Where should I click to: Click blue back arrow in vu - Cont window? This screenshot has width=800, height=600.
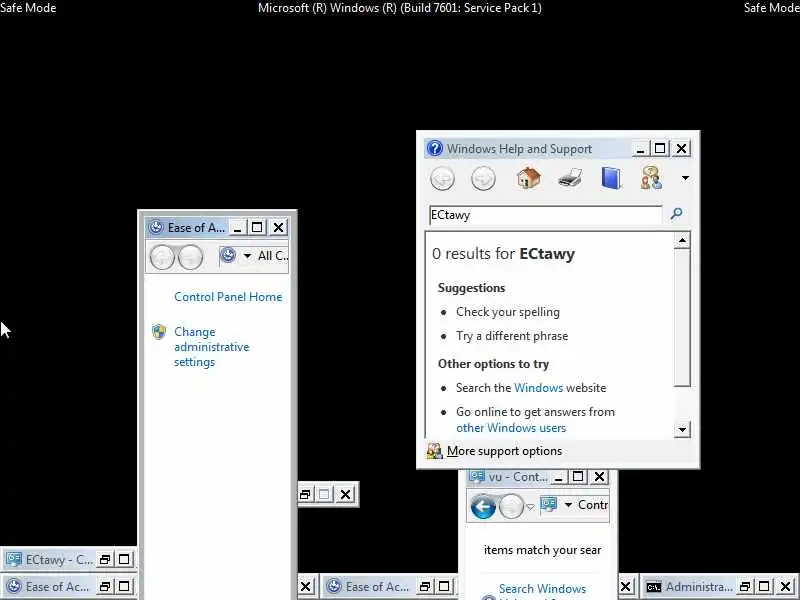point(483,507)
